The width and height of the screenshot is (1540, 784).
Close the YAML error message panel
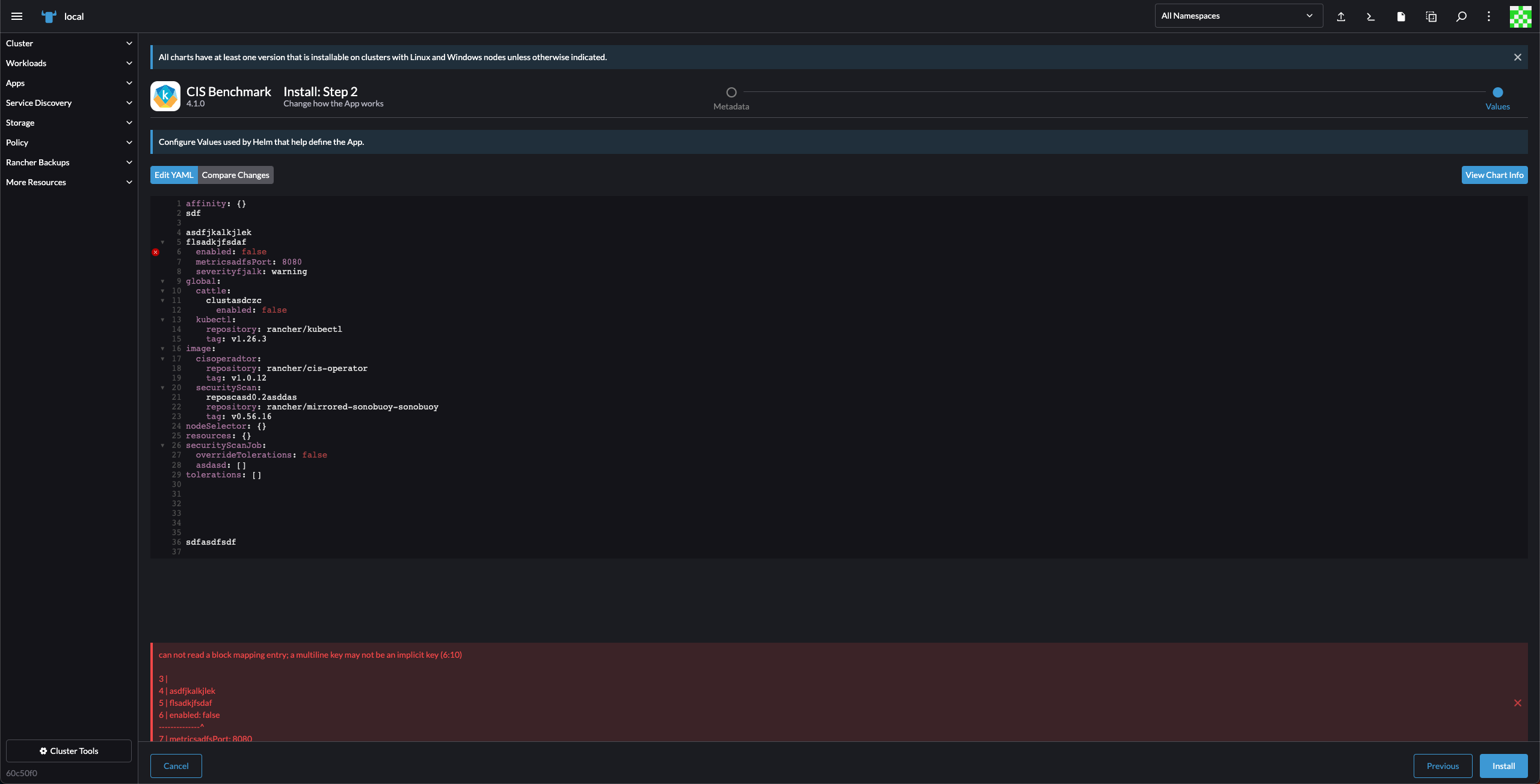coord(1517,702)
